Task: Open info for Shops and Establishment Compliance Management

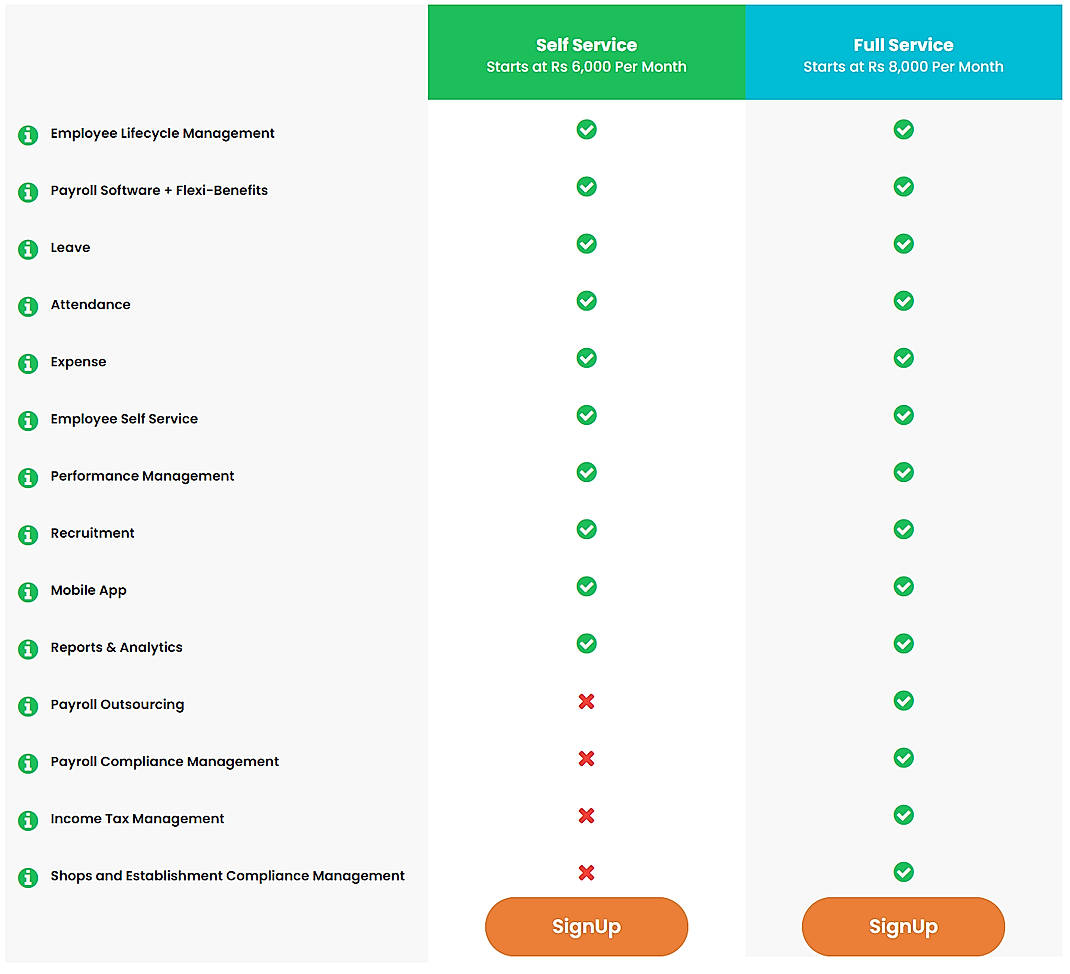Action: (27, 877)
